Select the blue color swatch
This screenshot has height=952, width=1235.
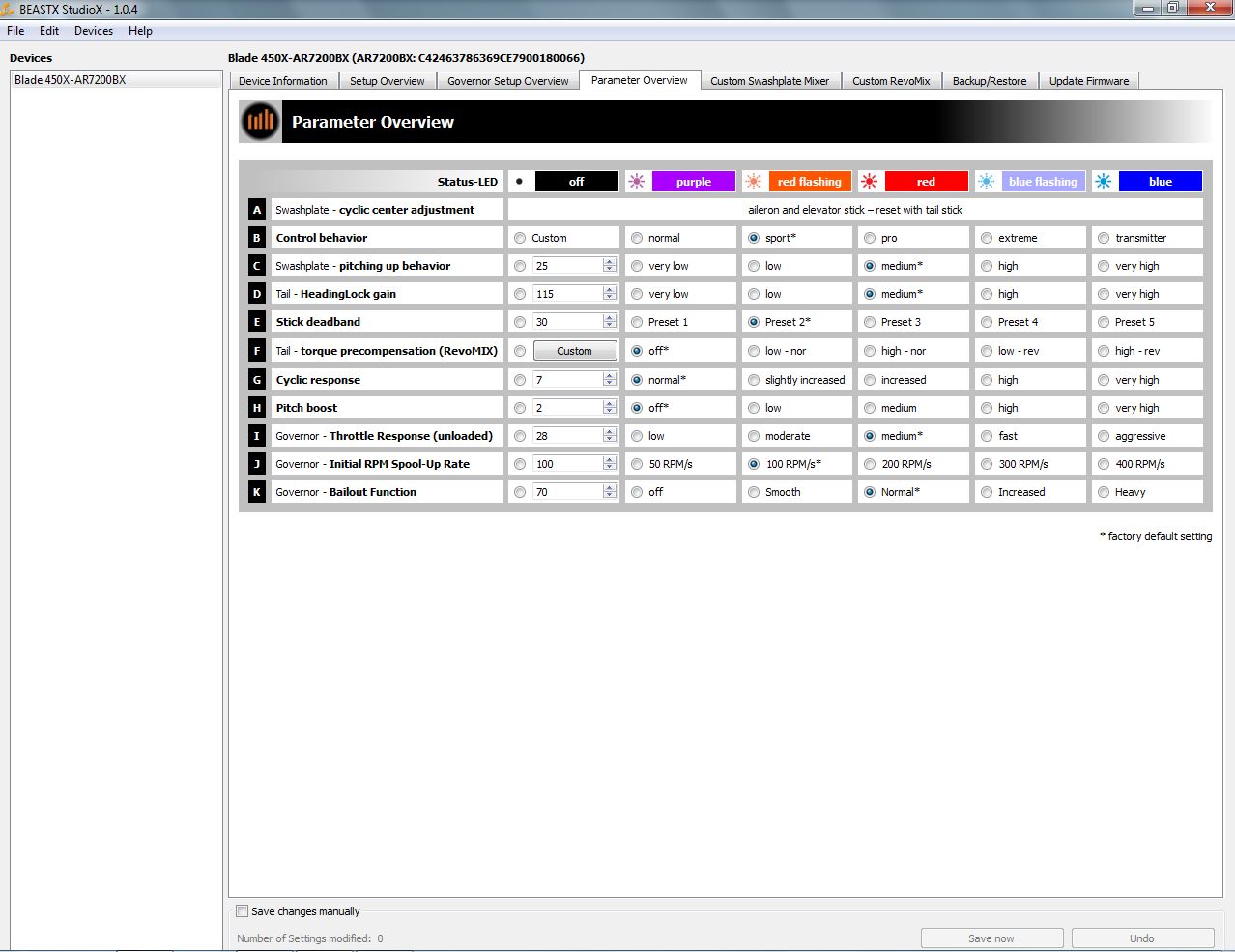1161,182
